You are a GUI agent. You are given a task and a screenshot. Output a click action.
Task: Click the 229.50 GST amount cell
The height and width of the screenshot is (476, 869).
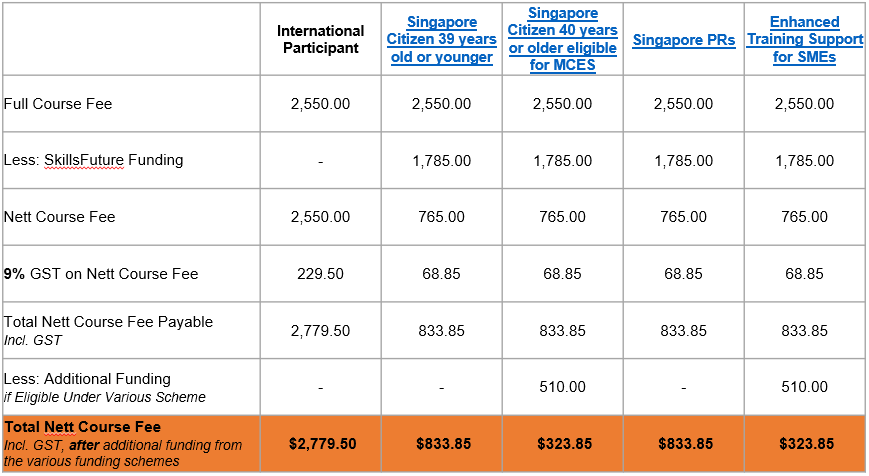tap(320, 274)
